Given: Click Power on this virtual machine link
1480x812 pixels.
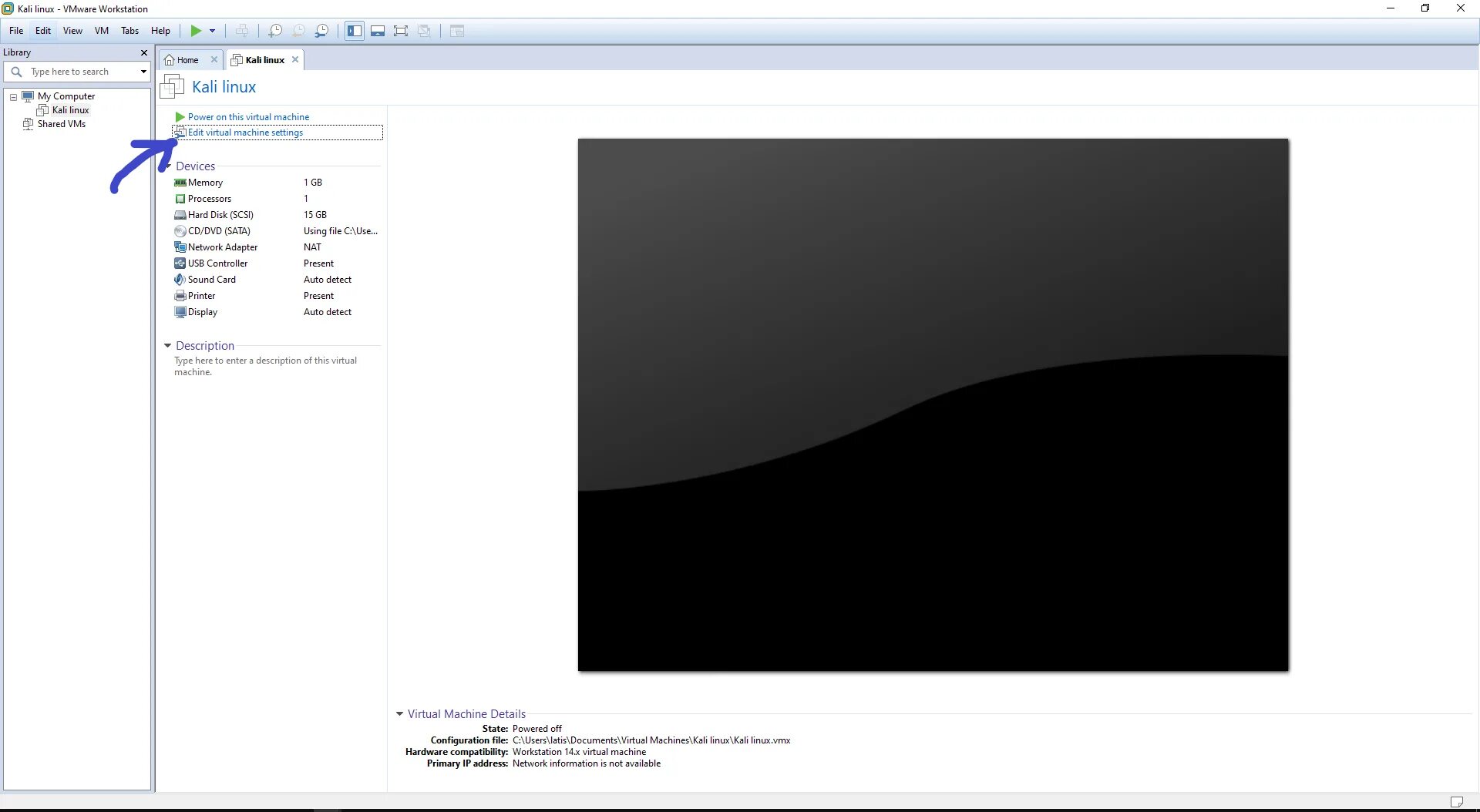Looking at the screenshot, I should click(x=248, y=117).
